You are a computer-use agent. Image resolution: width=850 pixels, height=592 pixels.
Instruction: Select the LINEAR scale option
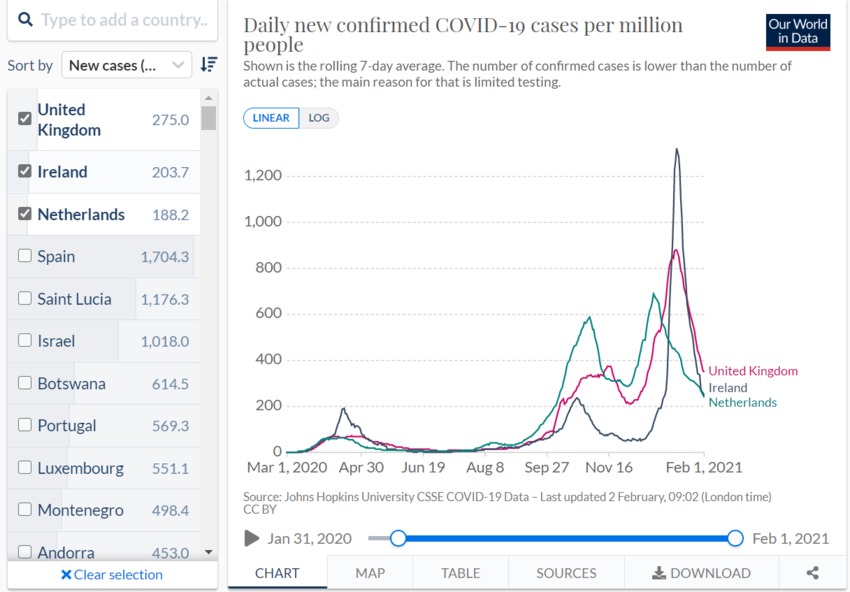271,118
